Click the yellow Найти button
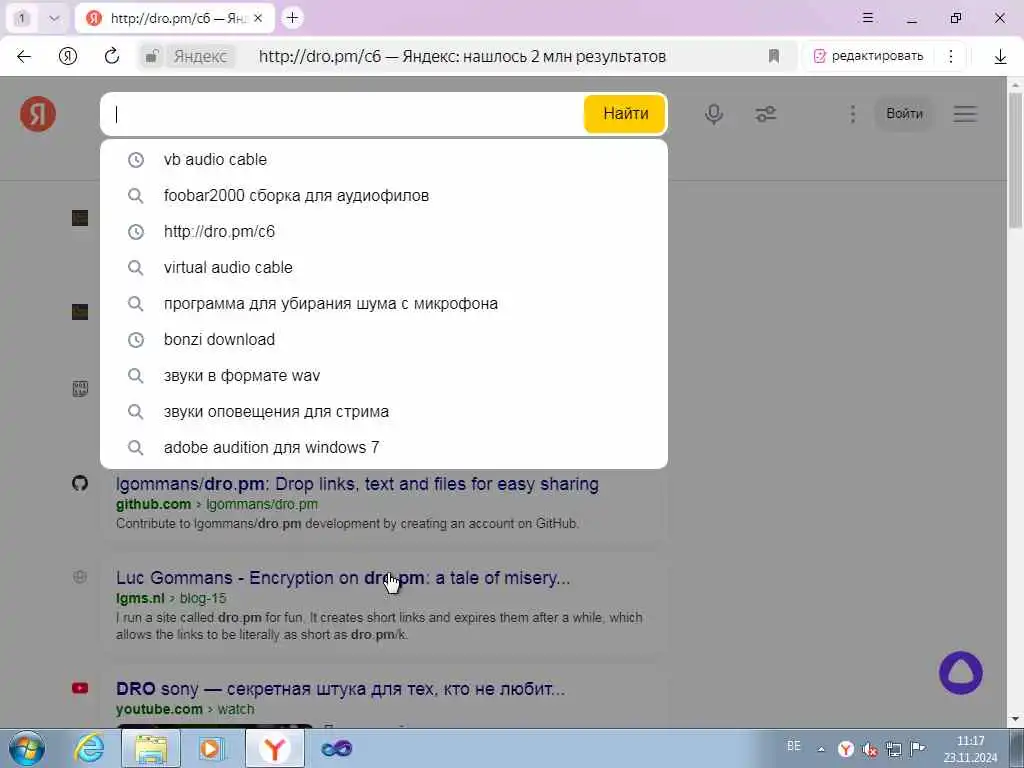1024x768 pixels. click(x=625, y=114)
